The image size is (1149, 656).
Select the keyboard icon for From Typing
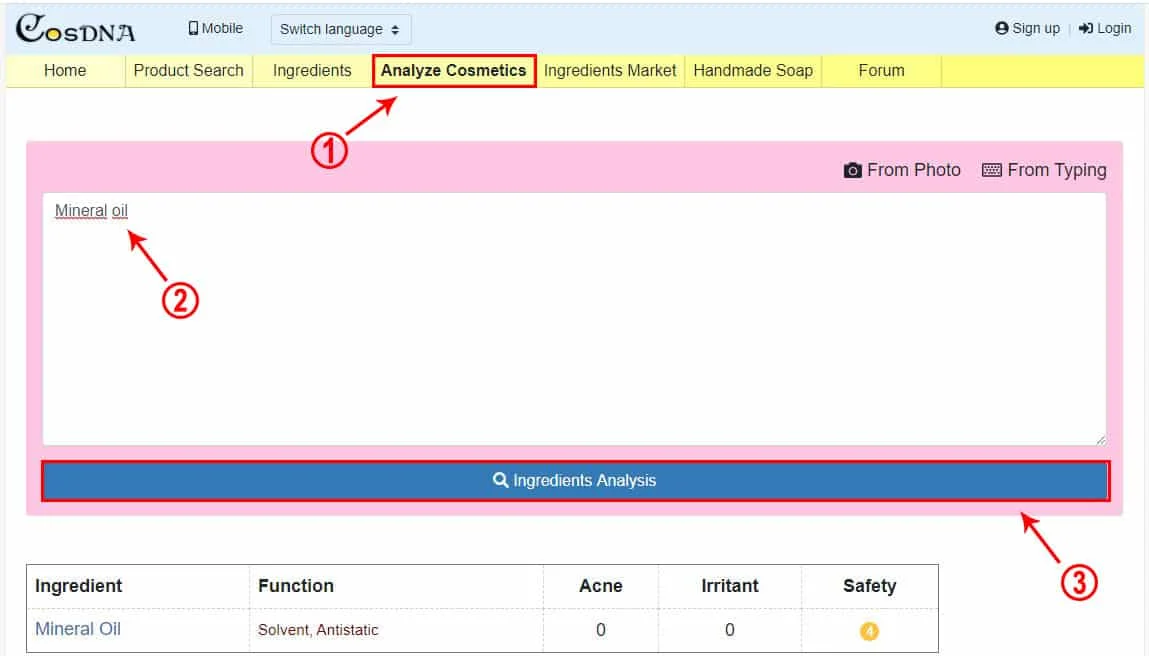991,170
